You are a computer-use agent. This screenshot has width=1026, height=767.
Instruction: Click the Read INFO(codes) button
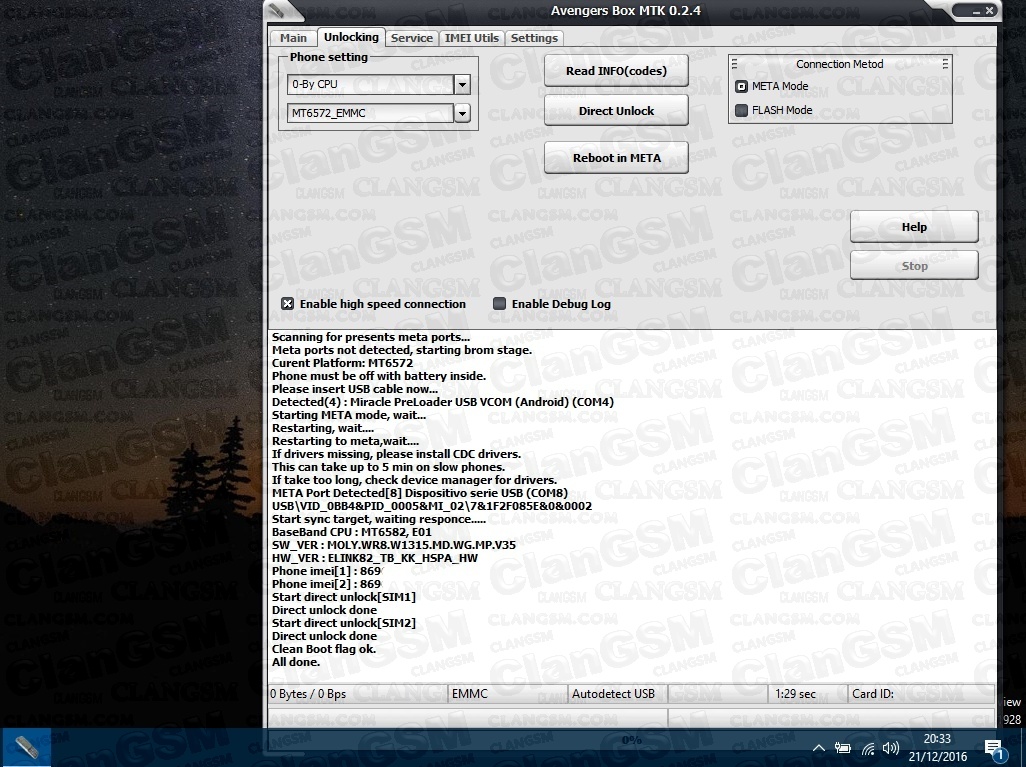(616, 71)
